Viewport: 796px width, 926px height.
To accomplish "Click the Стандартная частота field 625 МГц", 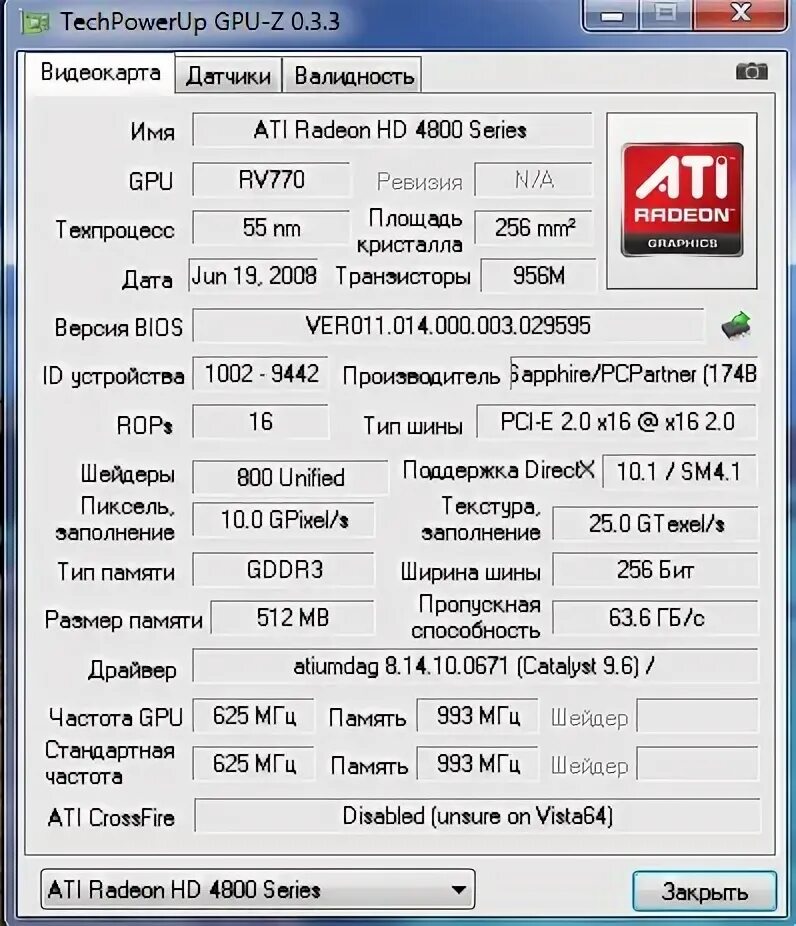I will point(254,764).
